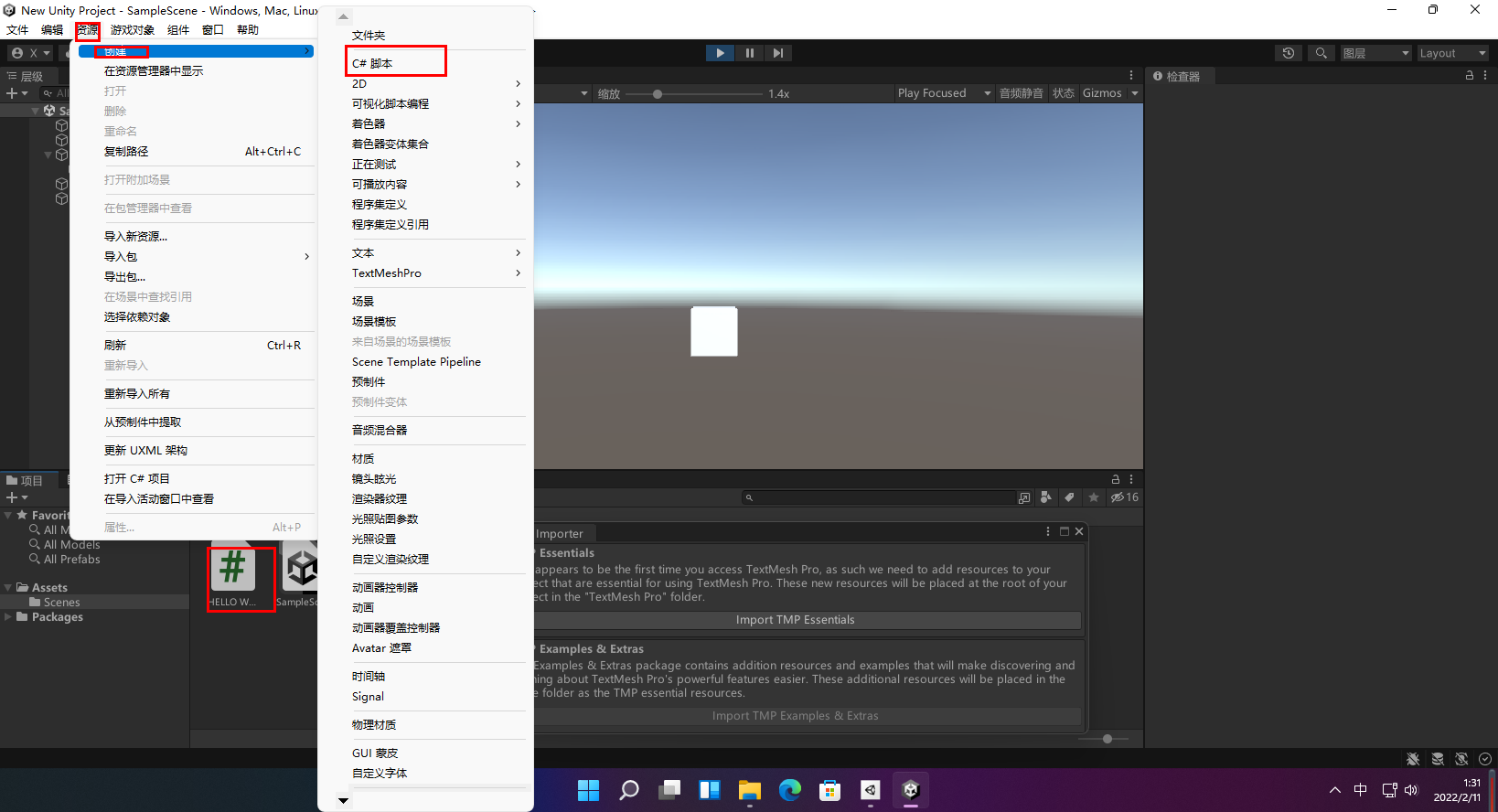1498x812 pixels.
Task: Open the Game view three-dot menu
Action: pos(1131,75)
